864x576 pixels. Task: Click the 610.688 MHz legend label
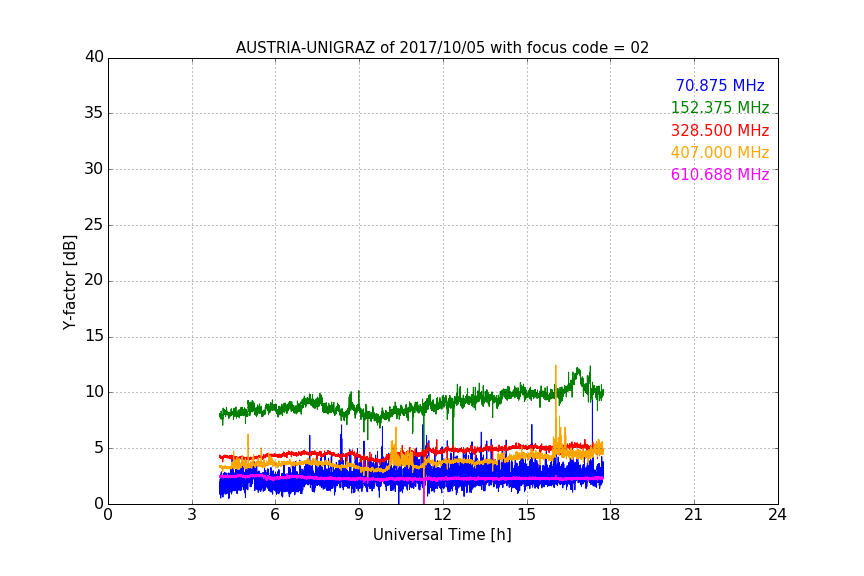click(720, 174)
